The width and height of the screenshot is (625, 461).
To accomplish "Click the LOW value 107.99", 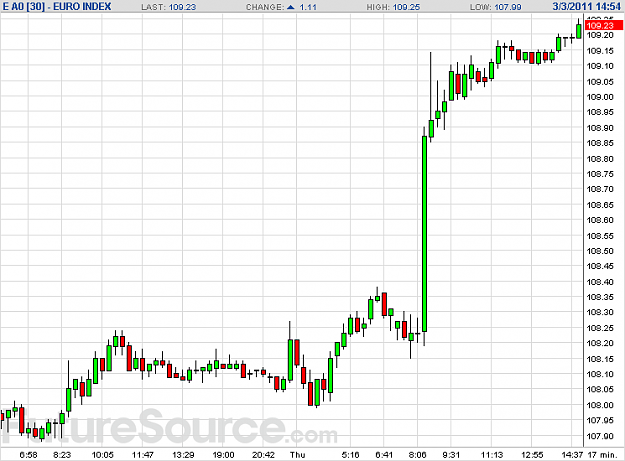I will (508, 7).
